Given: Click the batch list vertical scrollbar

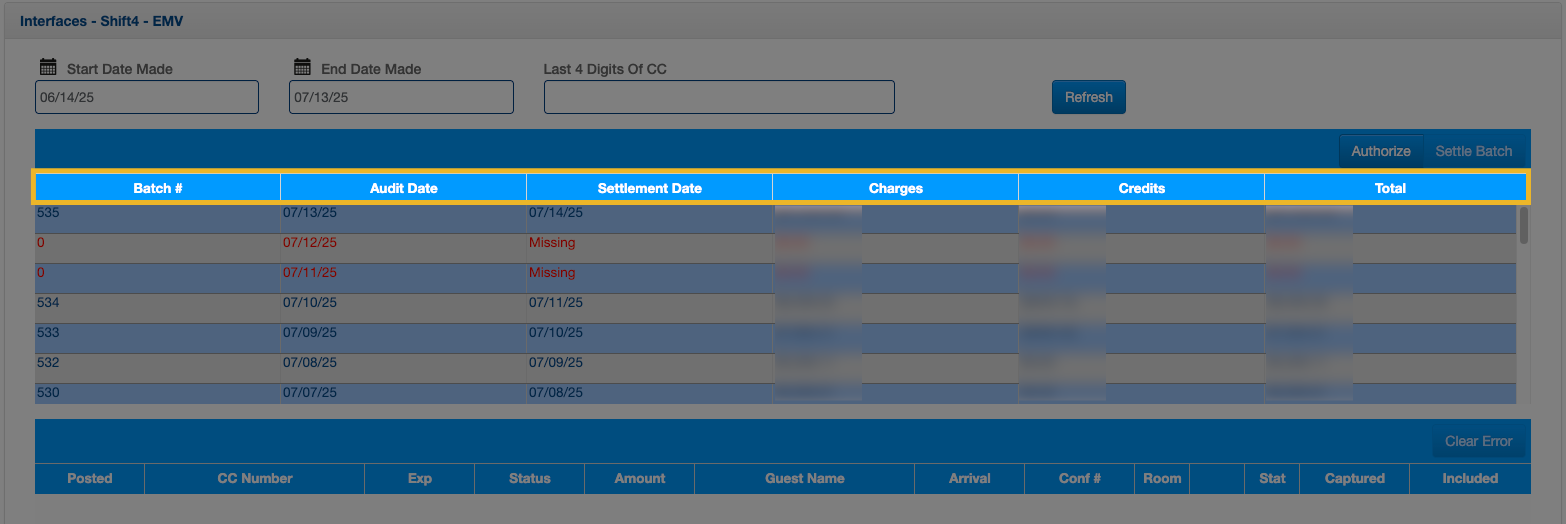Looking at the screenshot, I should click(1523, 226).
